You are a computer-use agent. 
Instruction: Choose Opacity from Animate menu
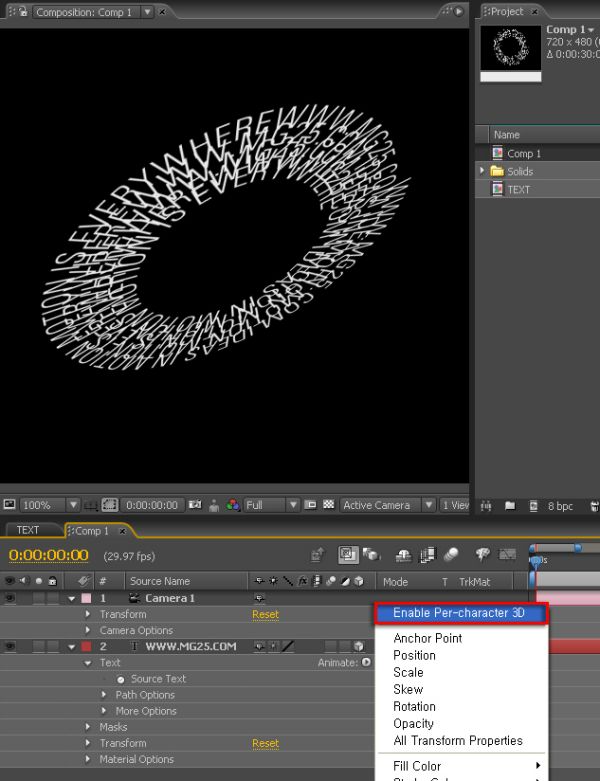coord(413,723)
